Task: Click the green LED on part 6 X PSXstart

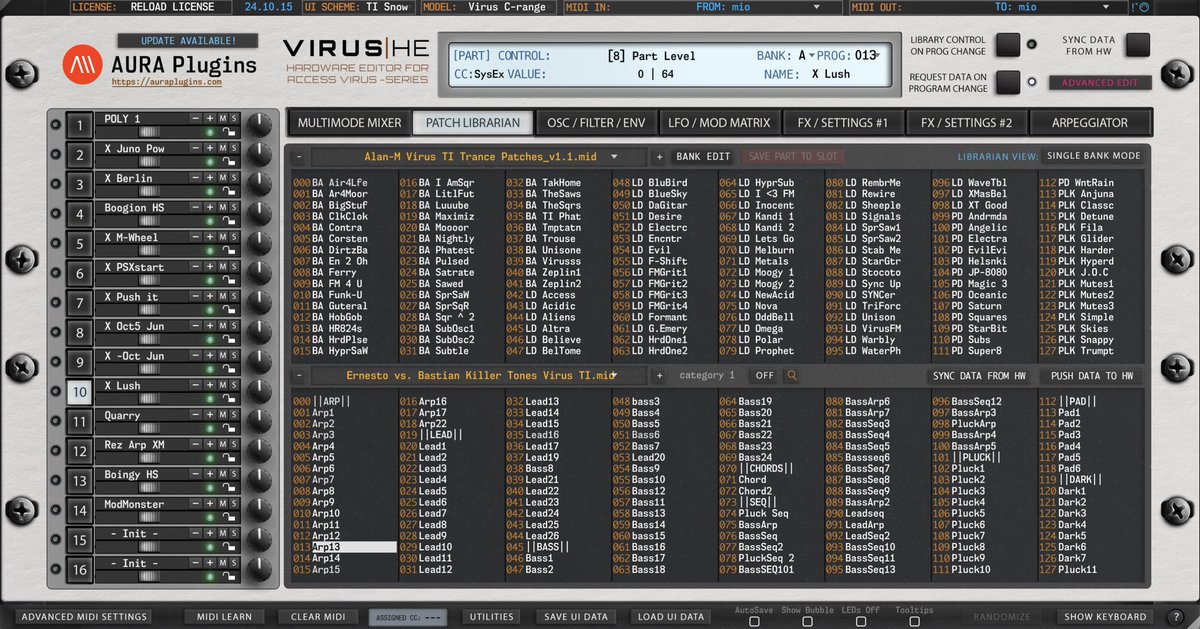Action: point(210,280)
